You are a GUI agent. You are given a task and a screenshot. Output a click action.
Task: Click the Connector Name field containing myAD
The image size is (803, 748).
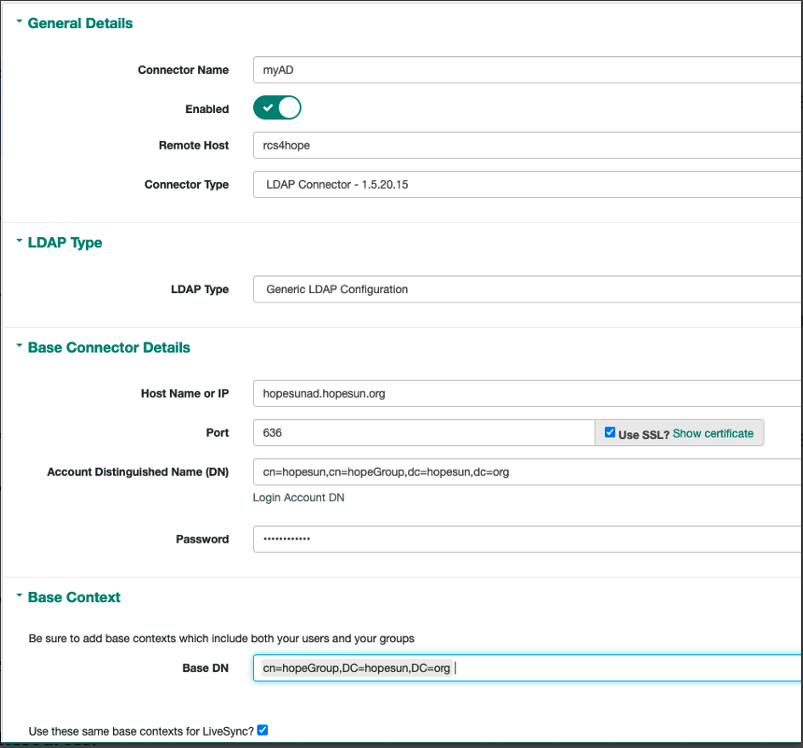coord(450,69)
